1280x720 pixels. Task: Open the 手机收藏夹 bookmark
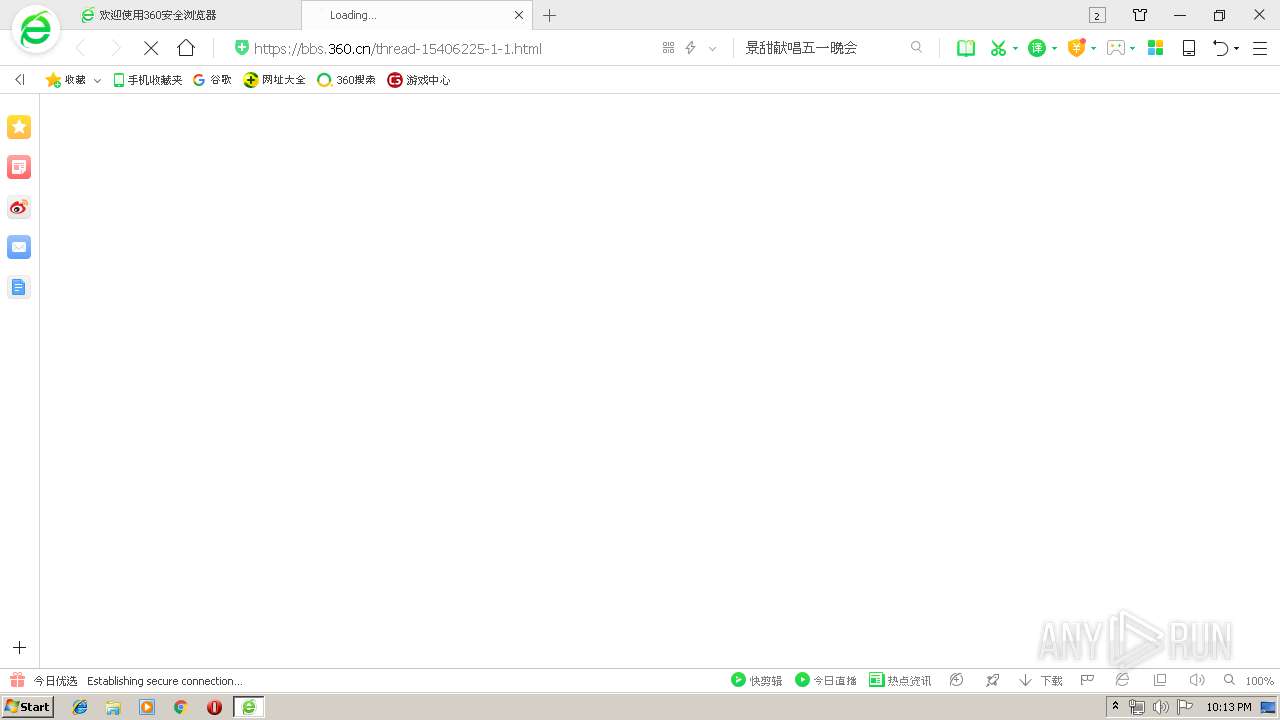148,80
